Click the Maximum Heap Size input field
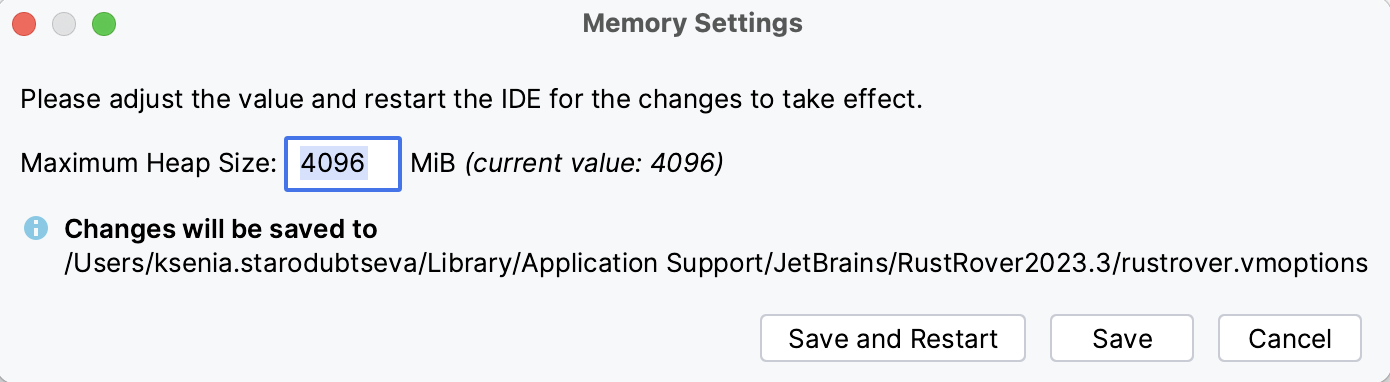This screenshot has width=1390, height=382. tap(343, 163)
